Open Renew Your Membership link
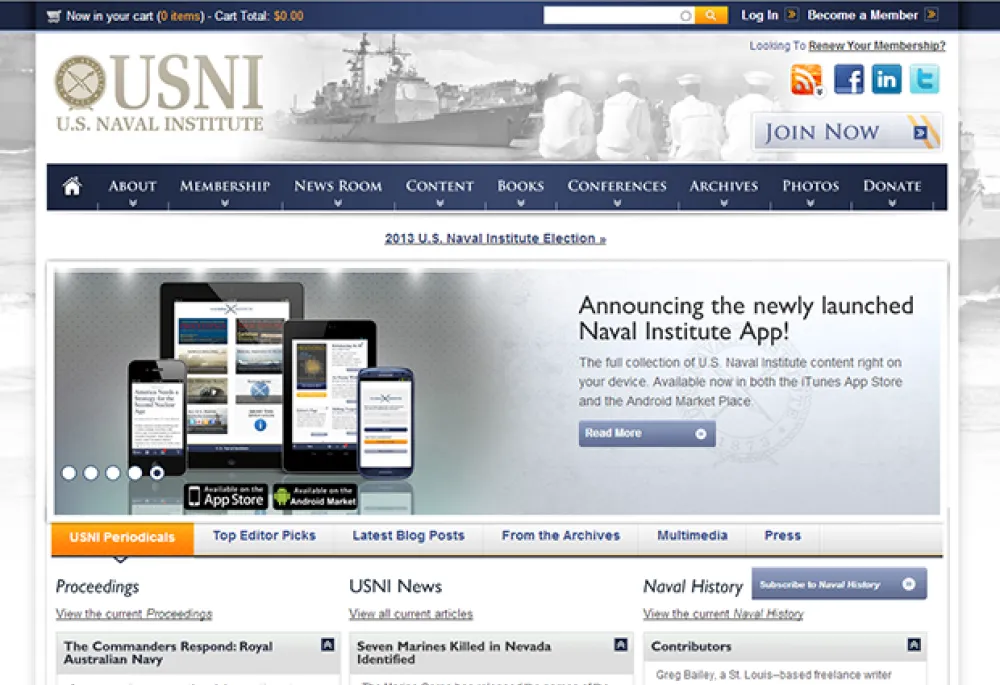 click(x=877, y=46)
